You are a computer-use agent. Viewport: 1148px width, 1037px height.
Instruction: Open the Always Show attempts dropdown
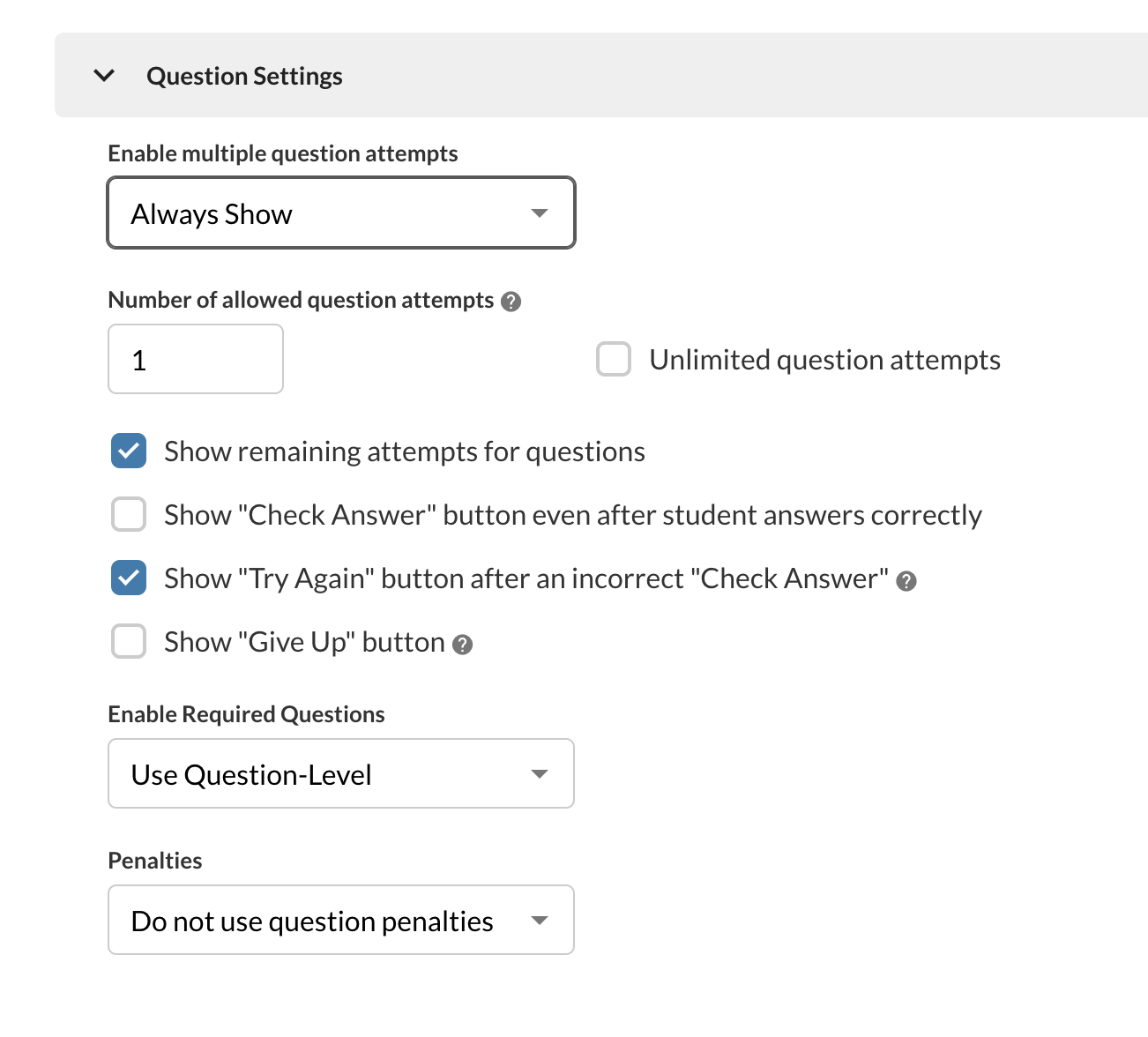pos(341,213)
